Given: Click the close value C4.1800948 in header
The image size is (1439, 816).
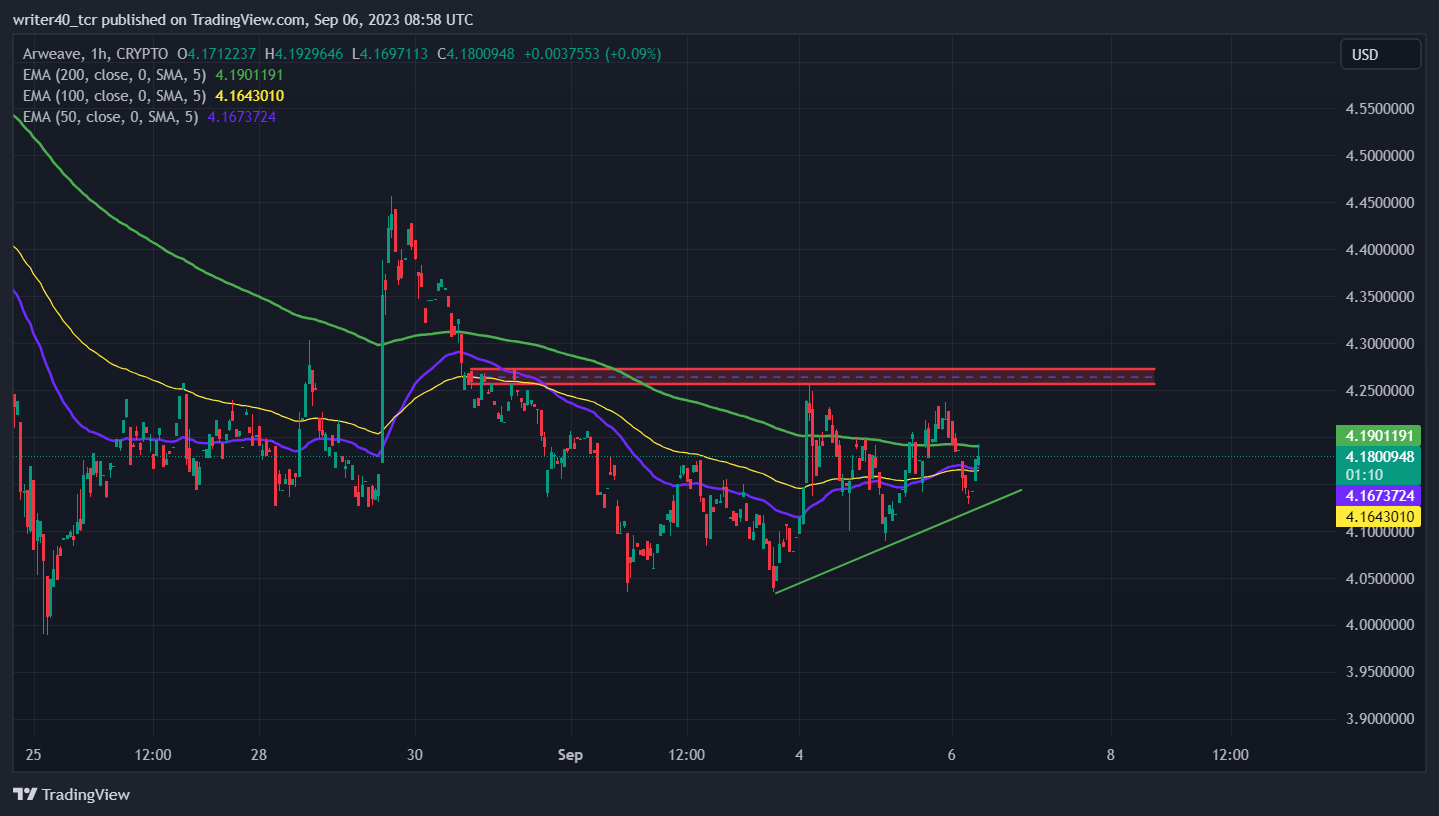Looking at the screenshot, I should (x=475, y=53).
